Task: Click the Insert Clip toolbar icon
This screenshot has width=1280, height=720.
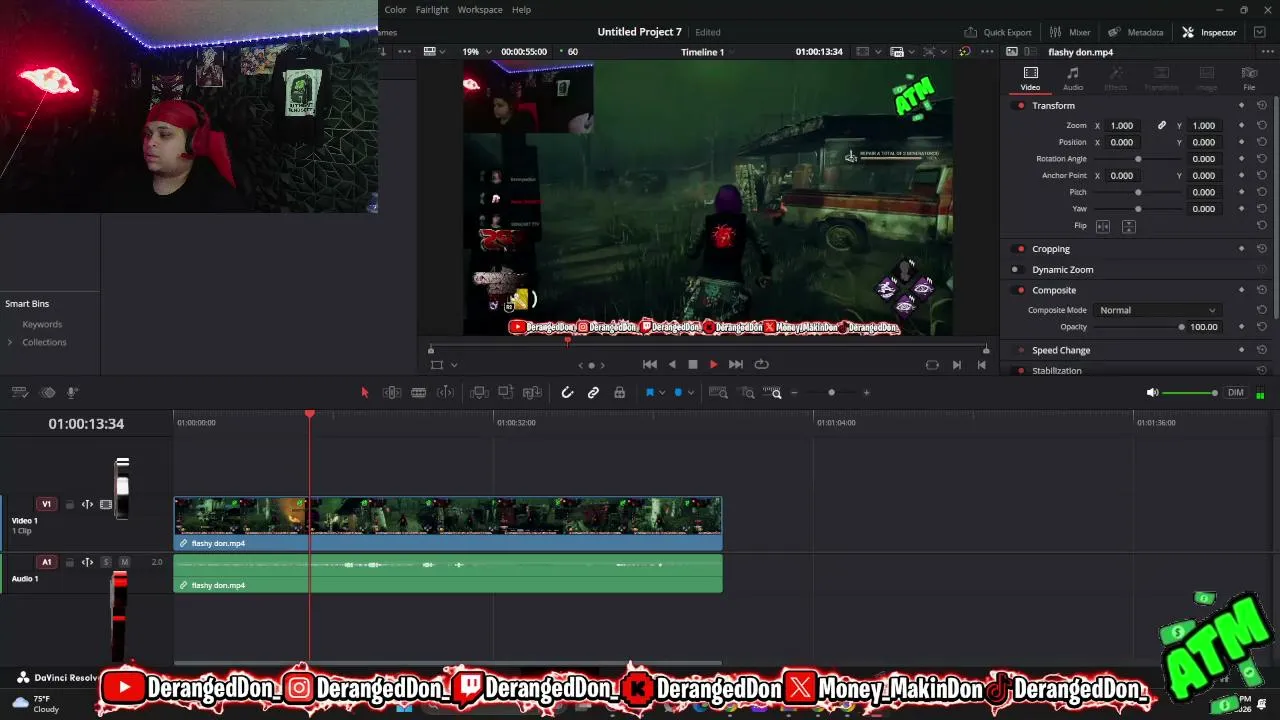Action: [479, 393]
